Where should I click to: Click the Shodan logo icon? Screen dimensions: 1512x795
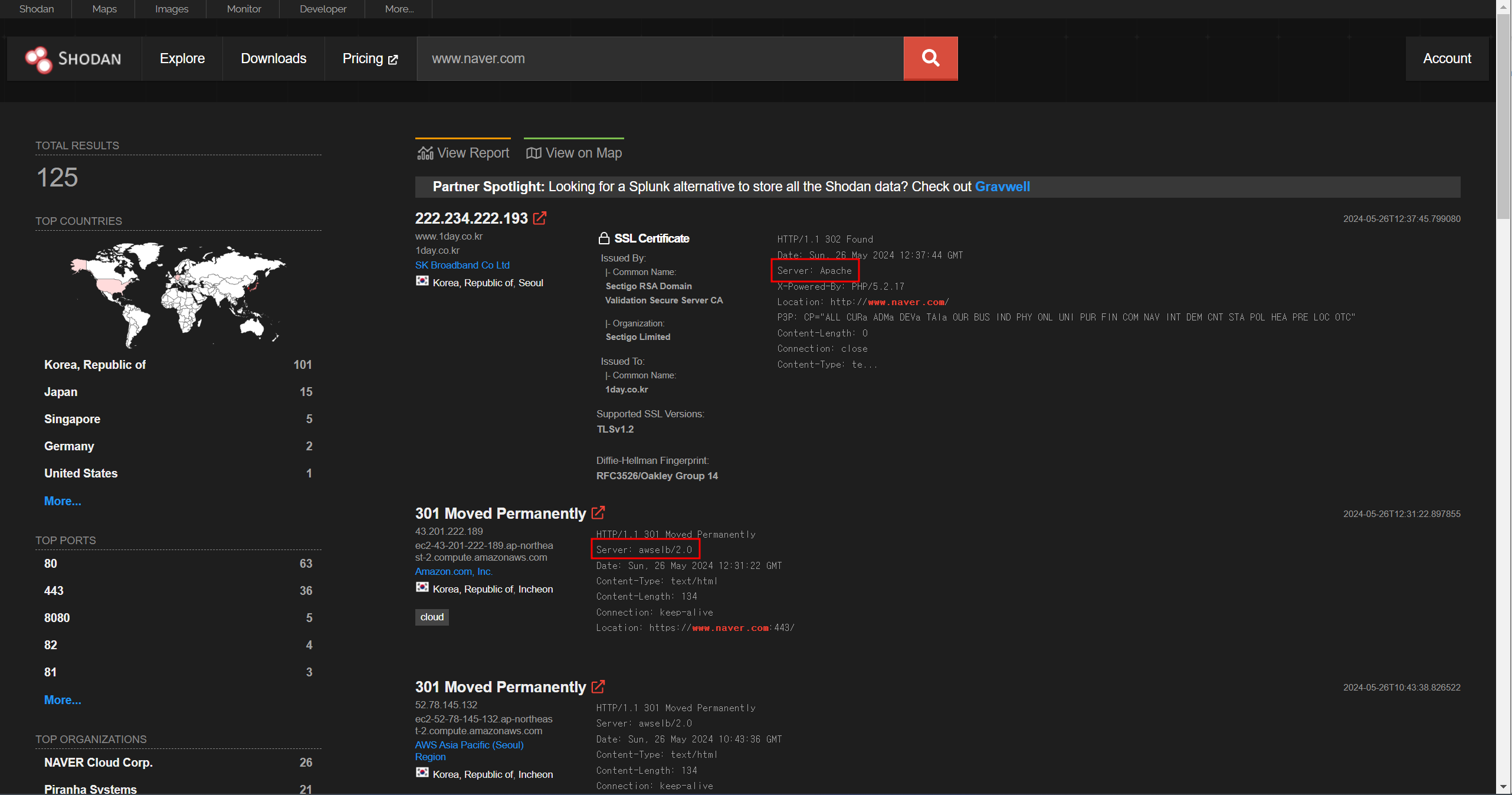39,59
